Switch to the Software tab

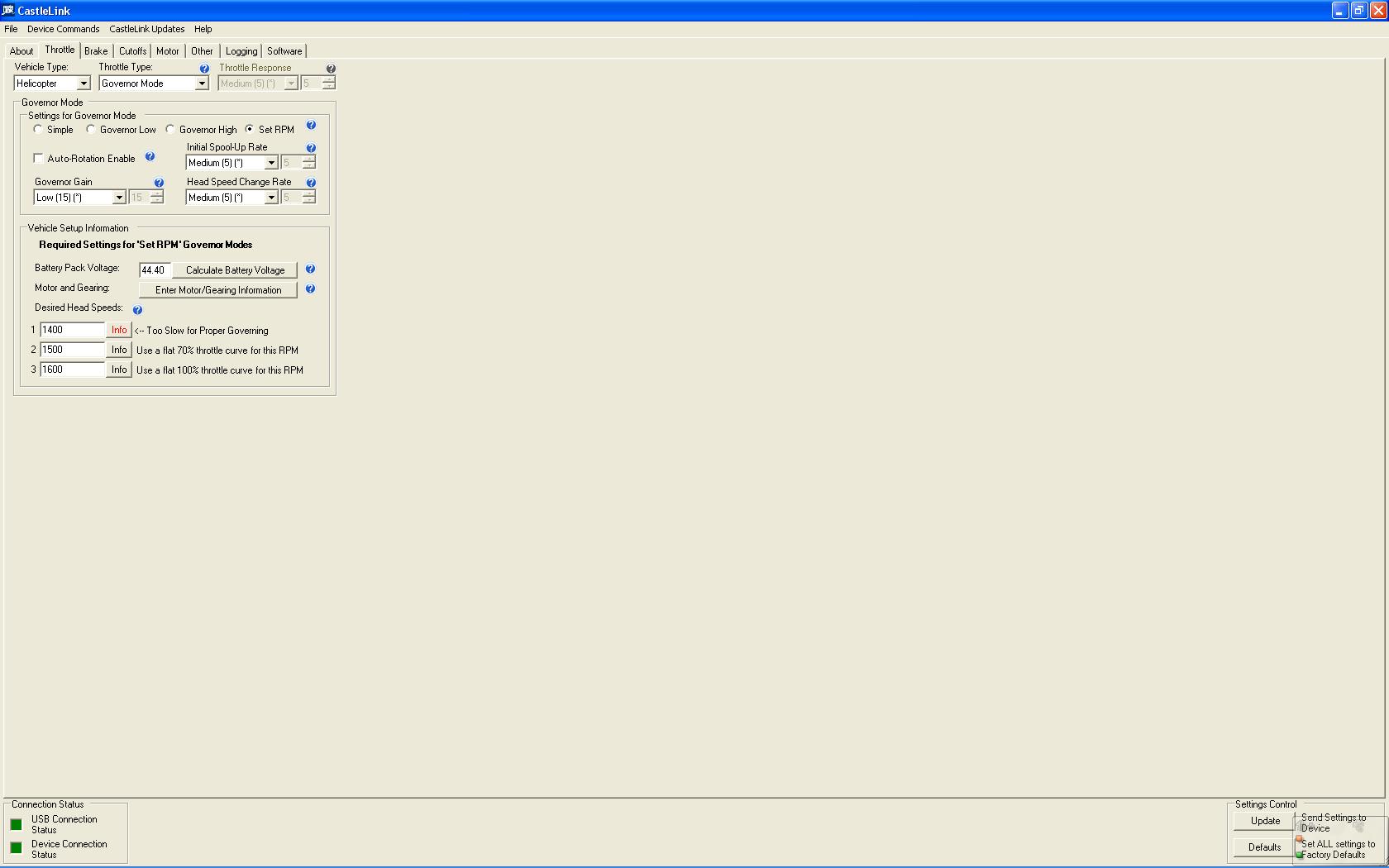(284, 51)
